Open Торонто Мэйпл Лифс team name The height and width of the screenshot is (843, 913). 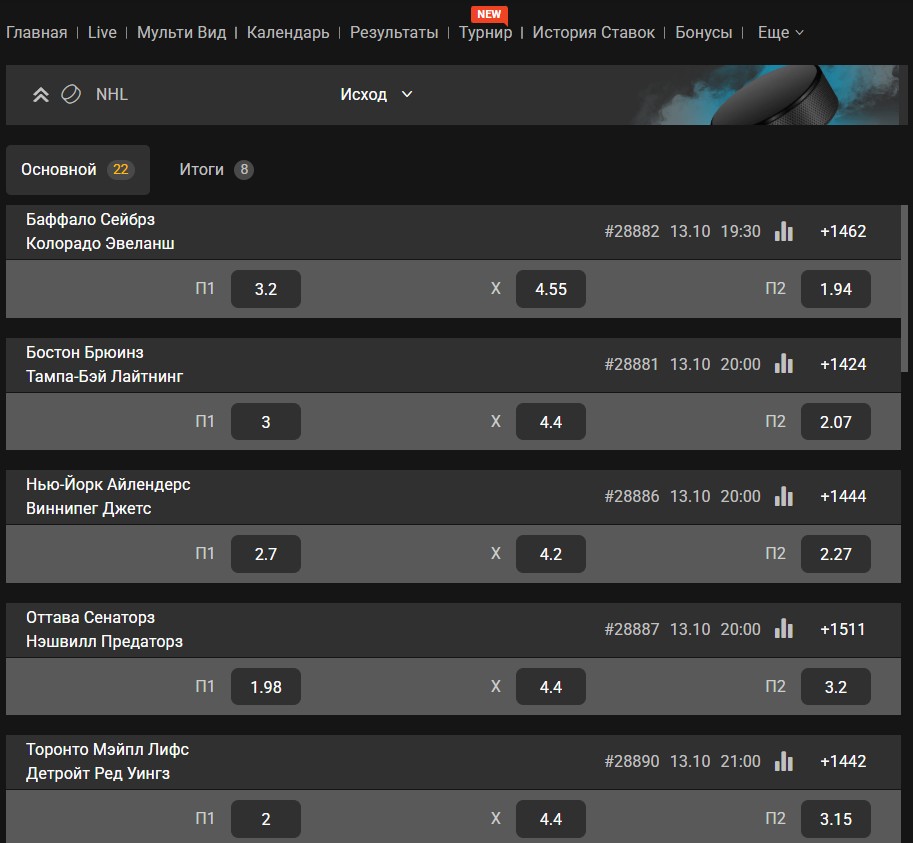point(107,749)
